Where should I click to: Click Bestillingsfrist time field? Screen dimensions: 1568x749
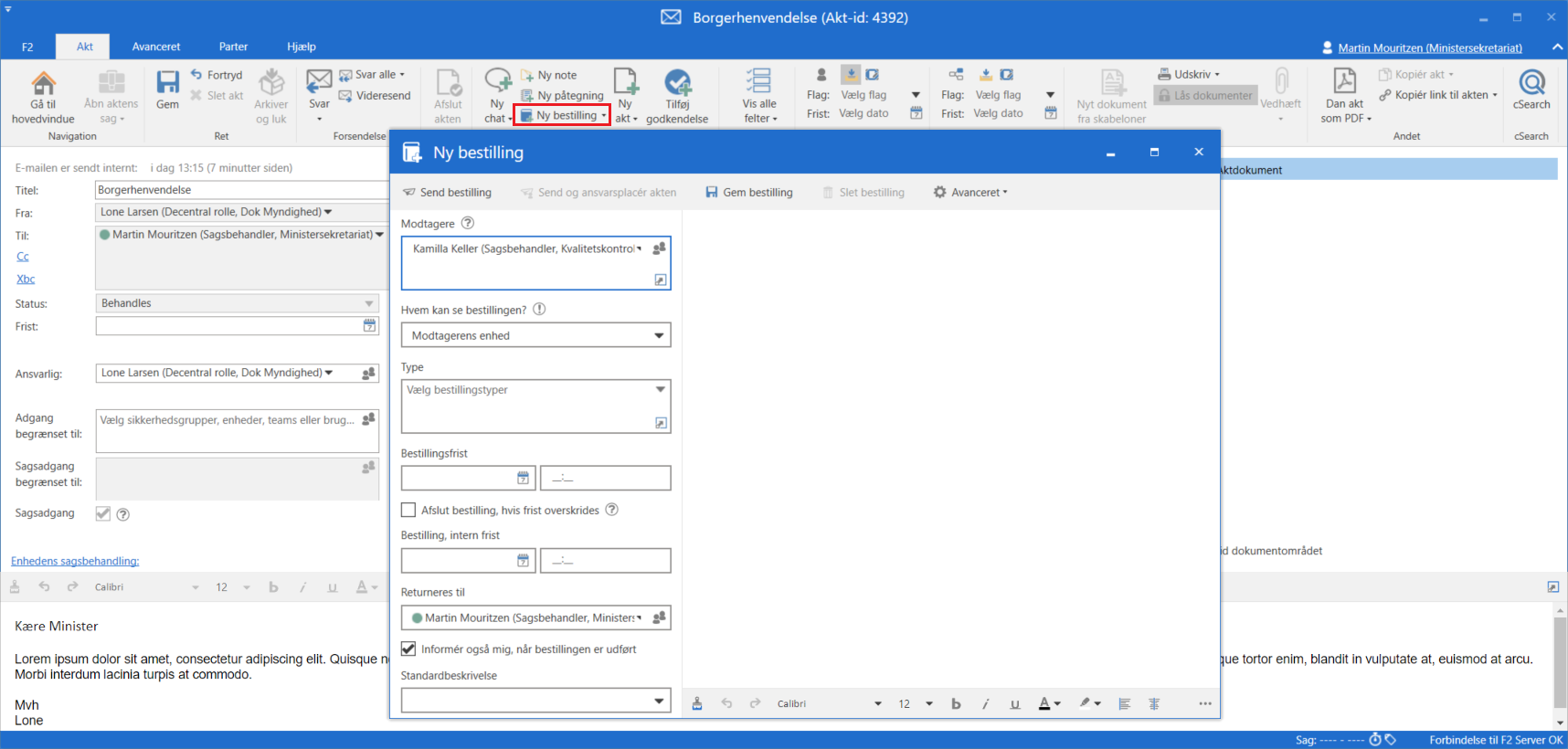click(605, 478)
